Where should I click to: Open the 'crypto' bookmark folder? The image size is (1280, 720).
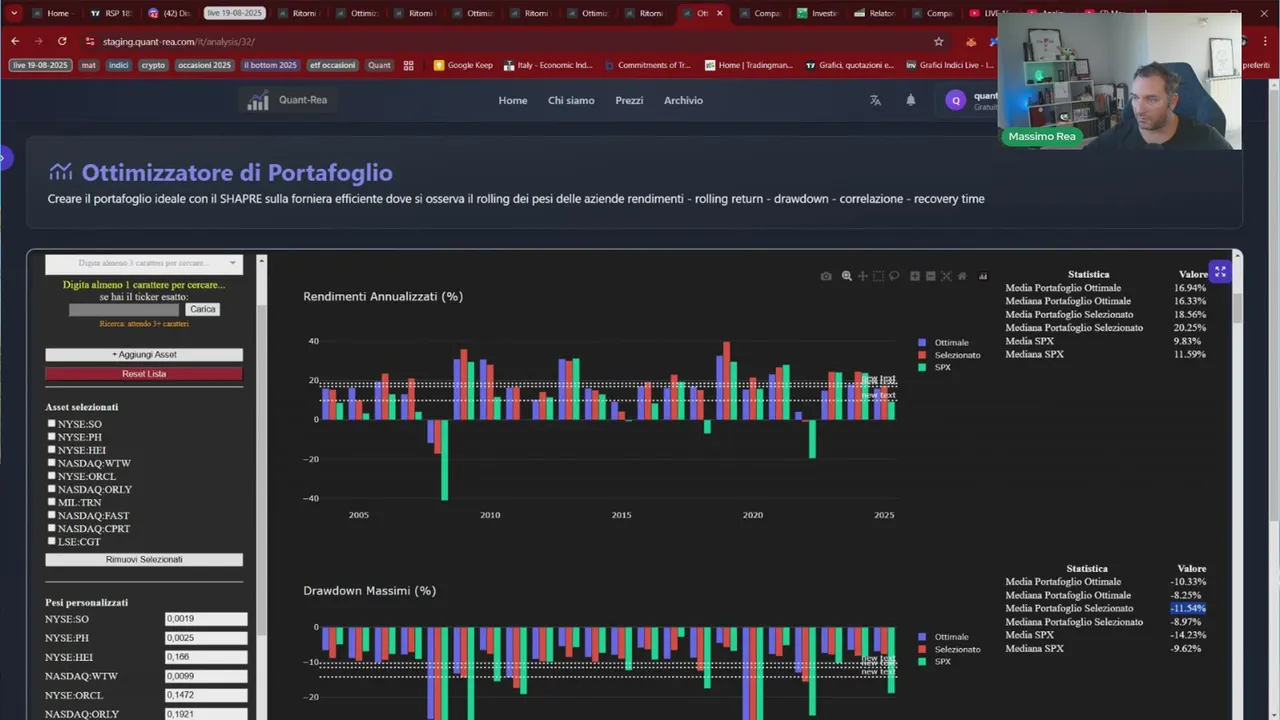(153, 65)
